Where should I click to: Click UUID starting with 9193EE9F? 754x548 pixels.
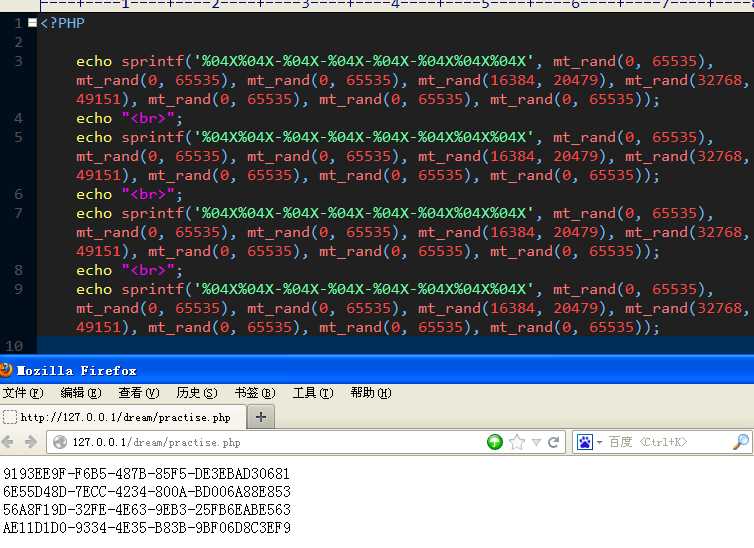(146, 474)
